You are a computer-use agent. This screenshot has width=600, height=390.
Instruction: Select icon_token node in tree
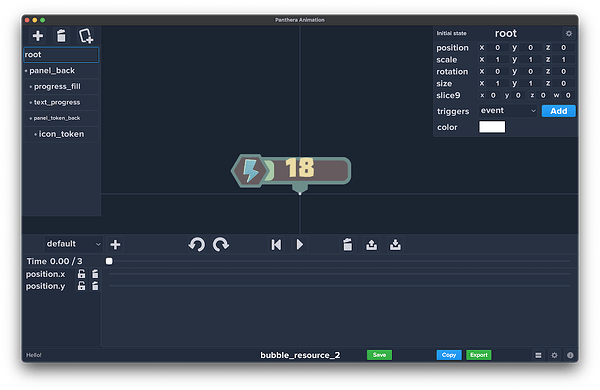(x=61, y=134)
